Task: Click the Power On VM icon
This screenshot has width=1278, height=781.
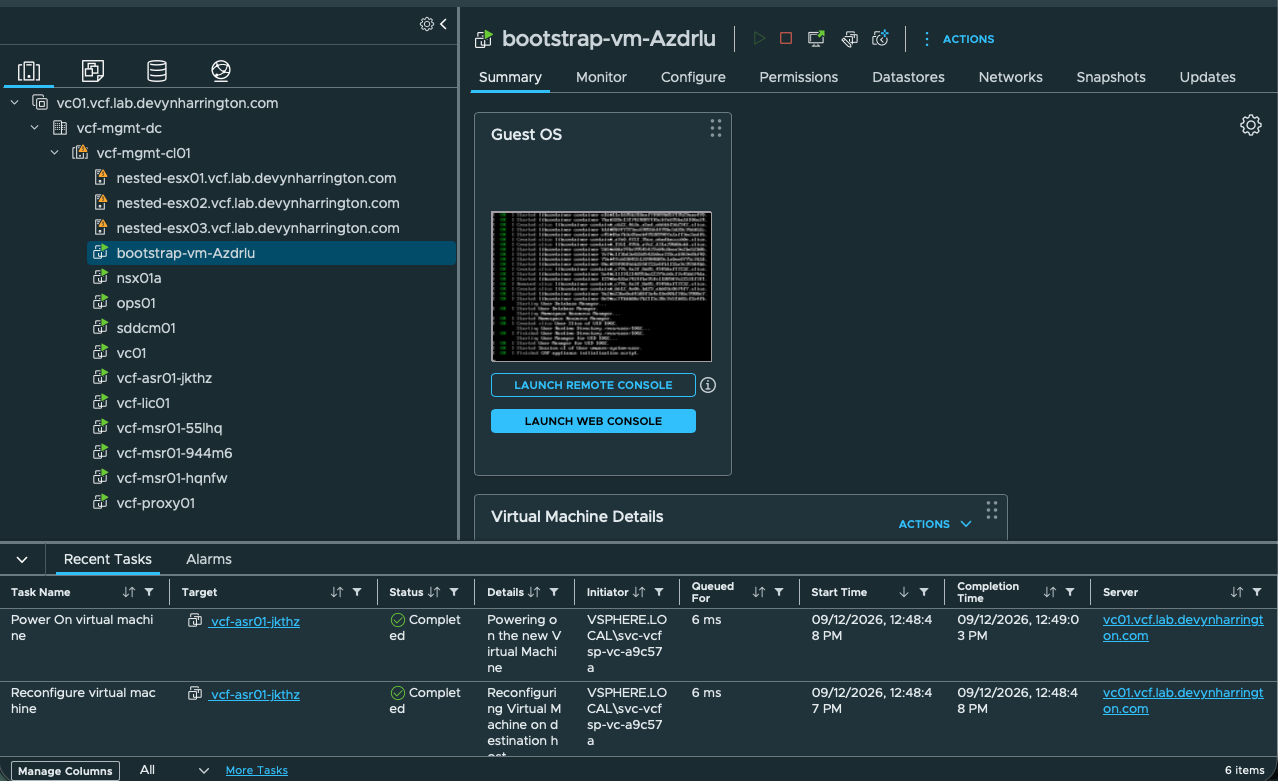Action: pyautogui.click(x=760, y=38)
